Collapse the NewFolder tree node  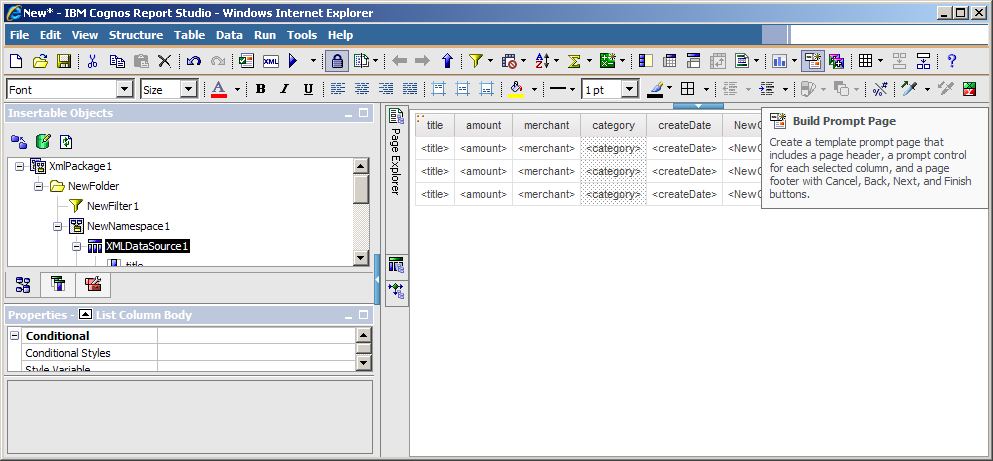pyautogui.click(x=39, y=186)
